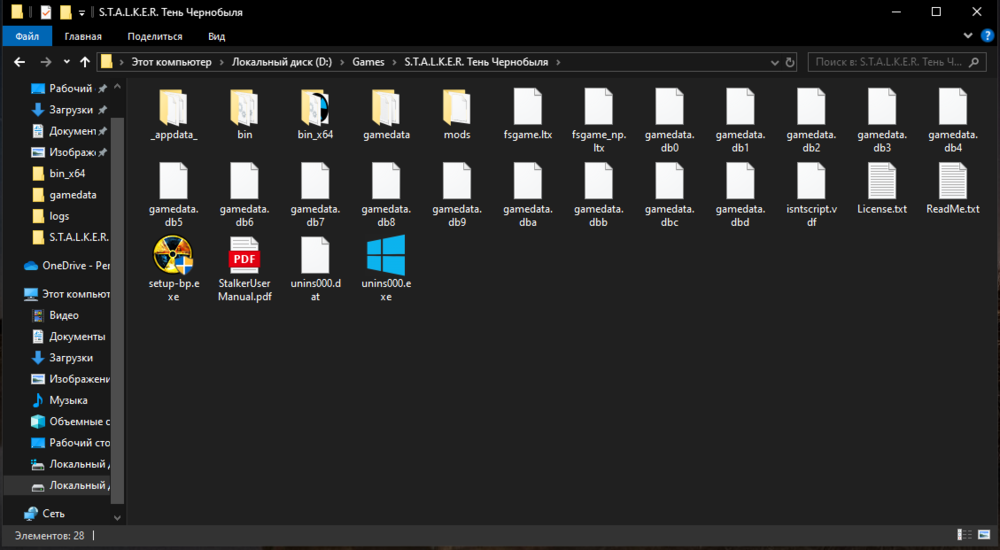This screenshot has height=550, width=1000.
Task: Open the Файл menu tab
Action: (27, 36)
